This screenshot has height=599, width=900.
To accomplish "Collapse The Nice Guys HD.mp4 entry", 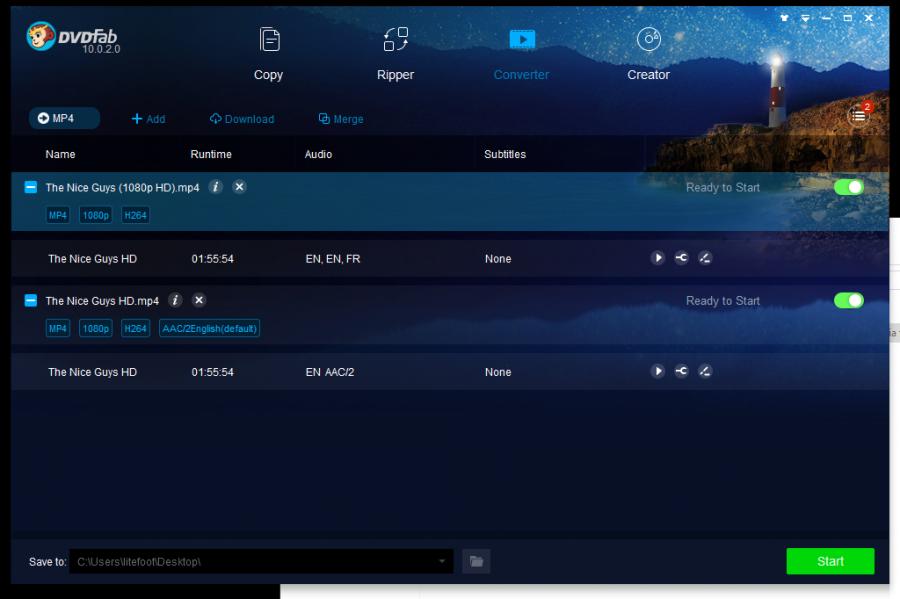I will tap(31, 300).
